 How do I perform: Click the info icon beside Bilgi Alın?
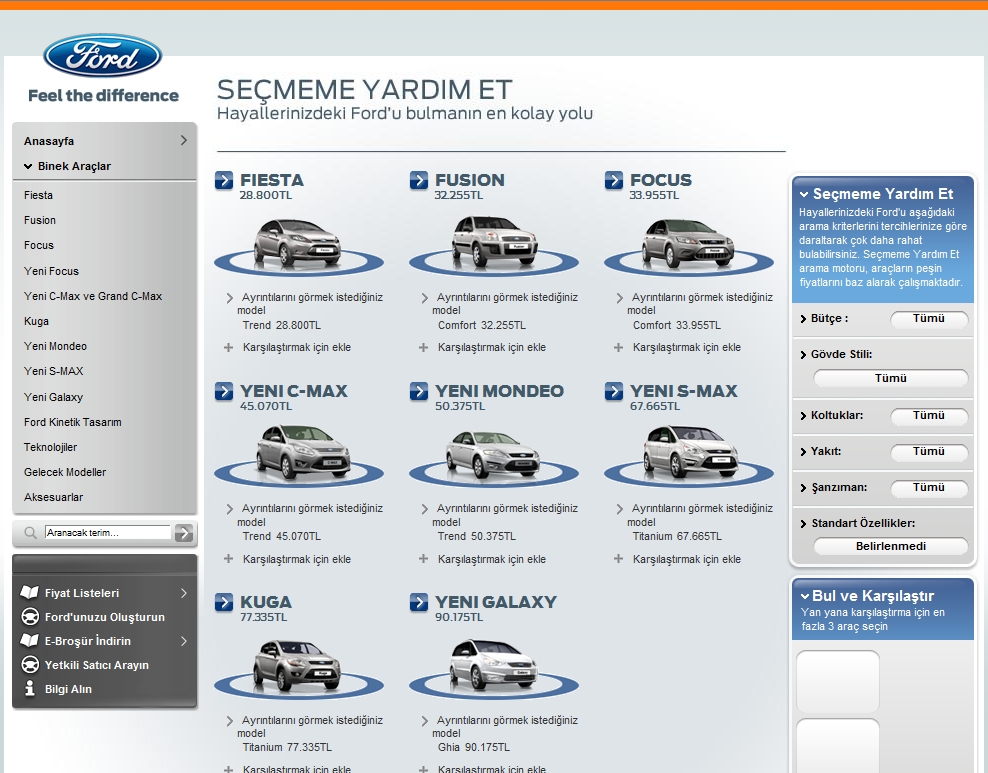(29, 688)
